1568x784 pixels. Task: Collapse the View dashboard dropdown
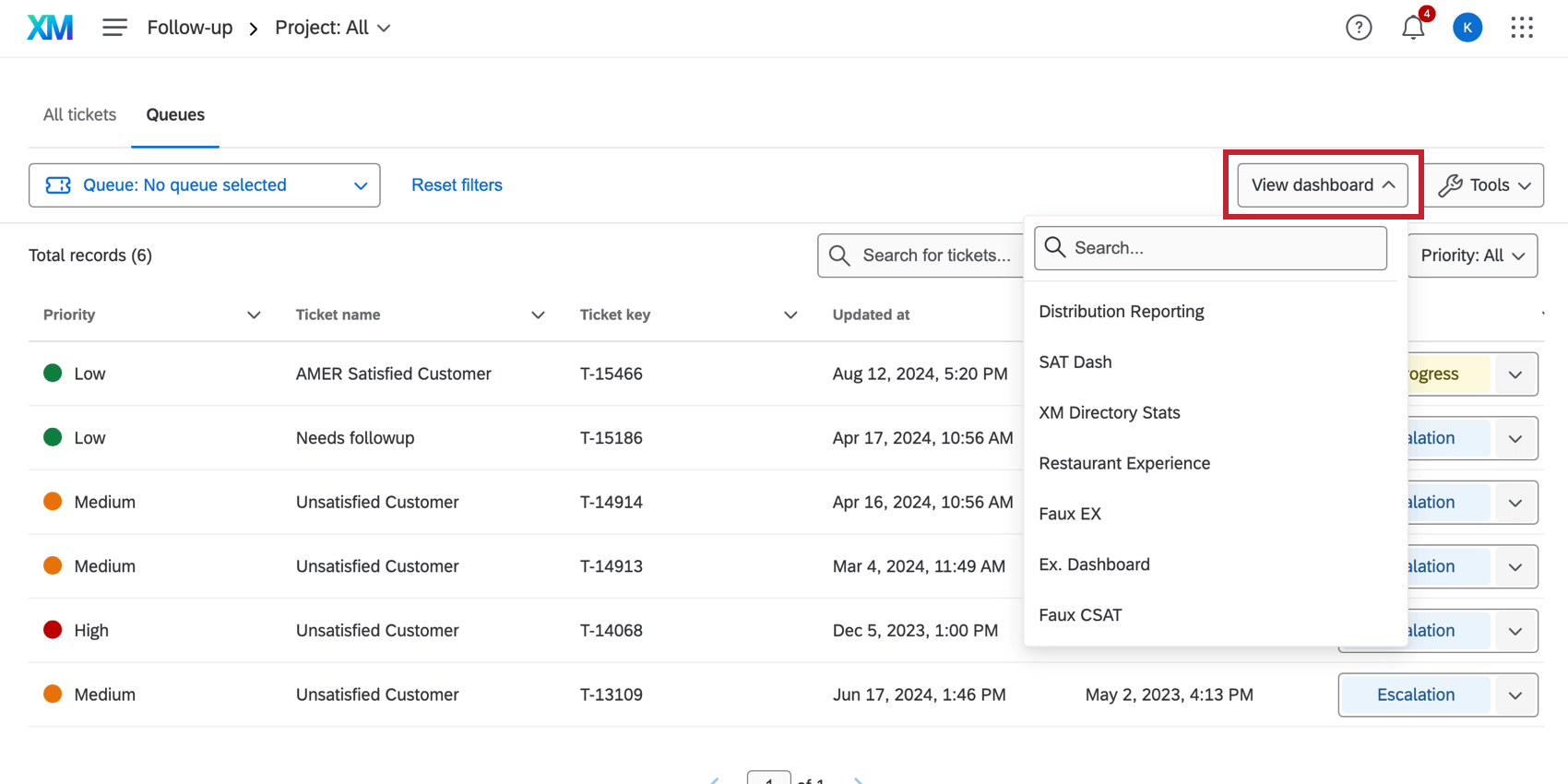click(1322, 185)
